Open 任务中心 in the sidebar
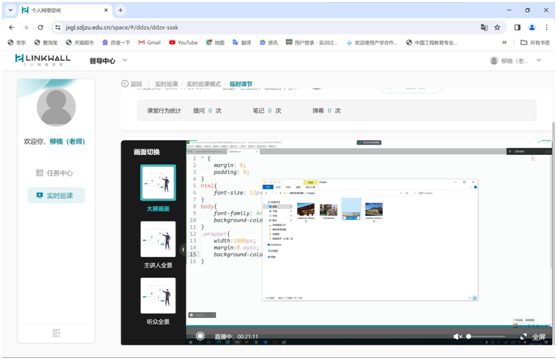The height and width of the screenshot is (360, 557). point(55,173)
